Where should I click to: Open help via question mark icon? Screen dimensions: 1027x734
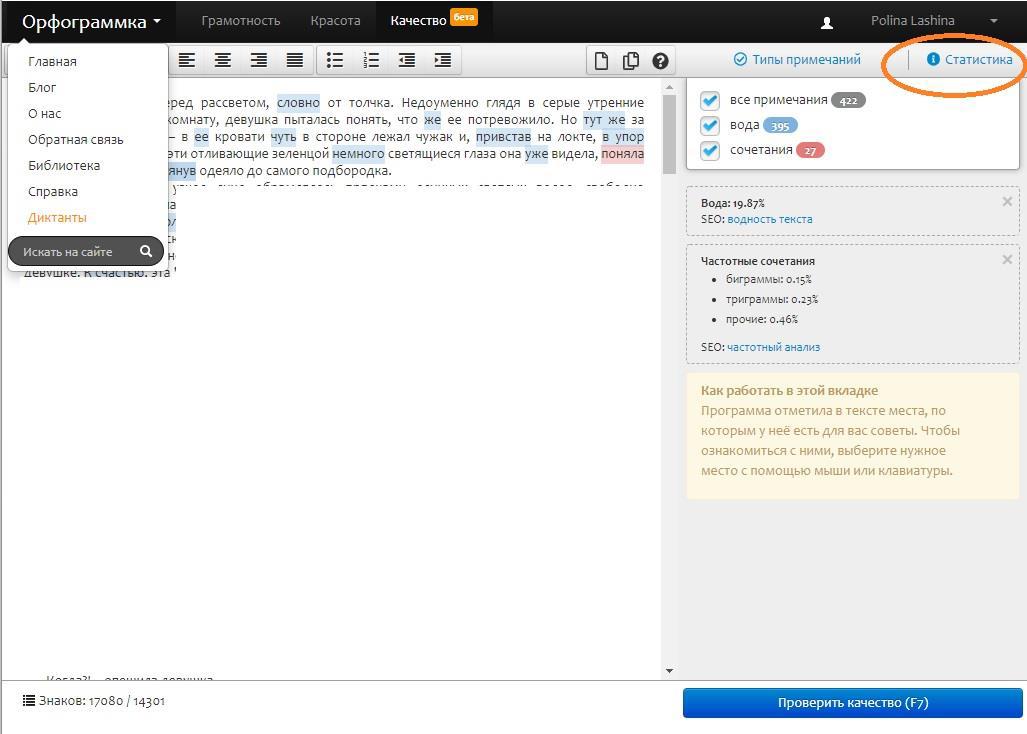pos(660,61)
